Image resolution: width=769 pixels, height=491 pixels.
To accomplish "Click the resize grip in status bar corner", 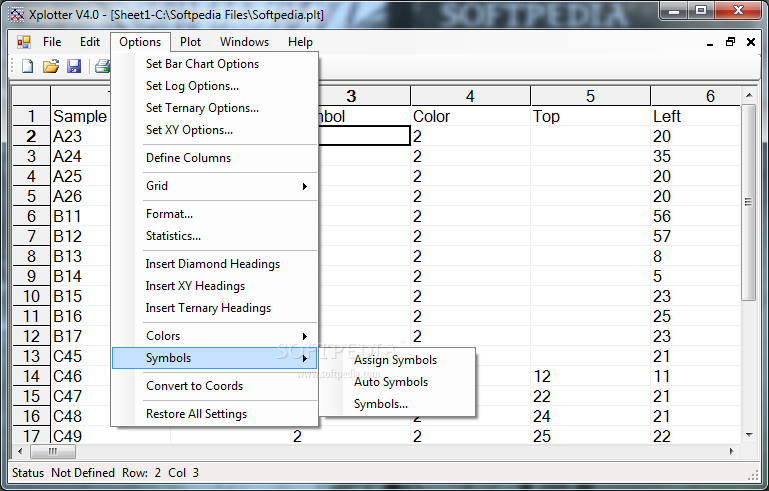I will [x=753, y=475].
